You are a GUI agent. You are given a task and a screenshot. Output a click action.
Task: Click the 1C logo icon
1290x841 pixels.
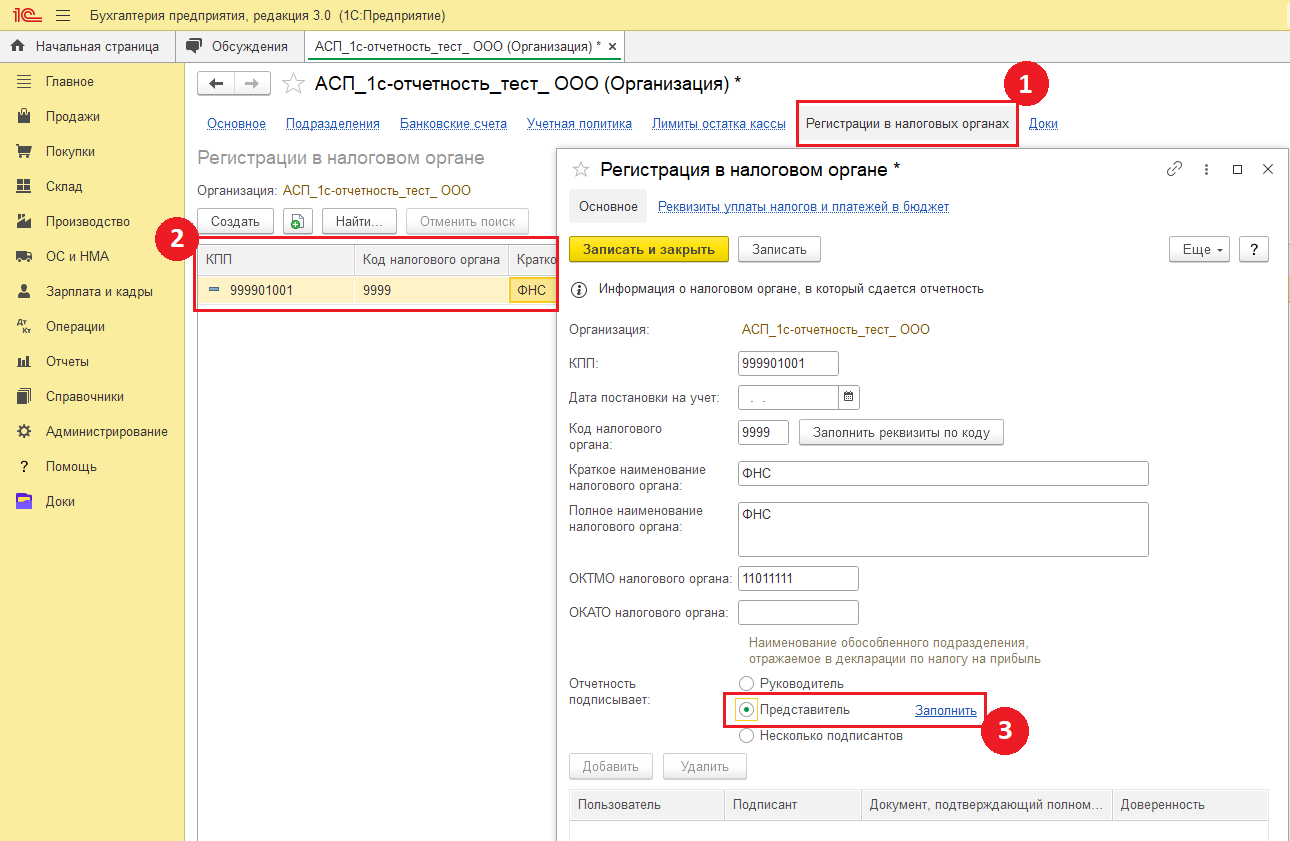(26, 16)
